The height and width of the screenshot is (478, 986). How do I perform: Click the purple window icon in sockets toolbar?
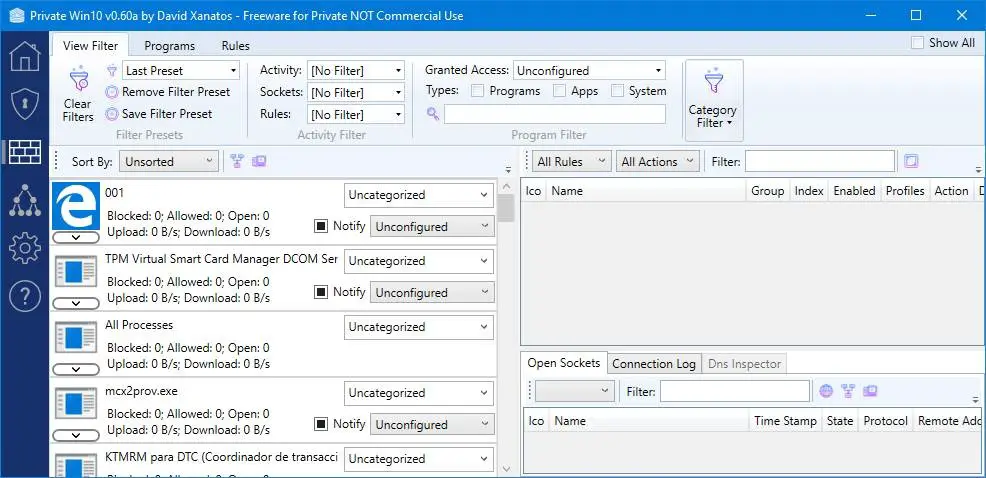(870, 391)
